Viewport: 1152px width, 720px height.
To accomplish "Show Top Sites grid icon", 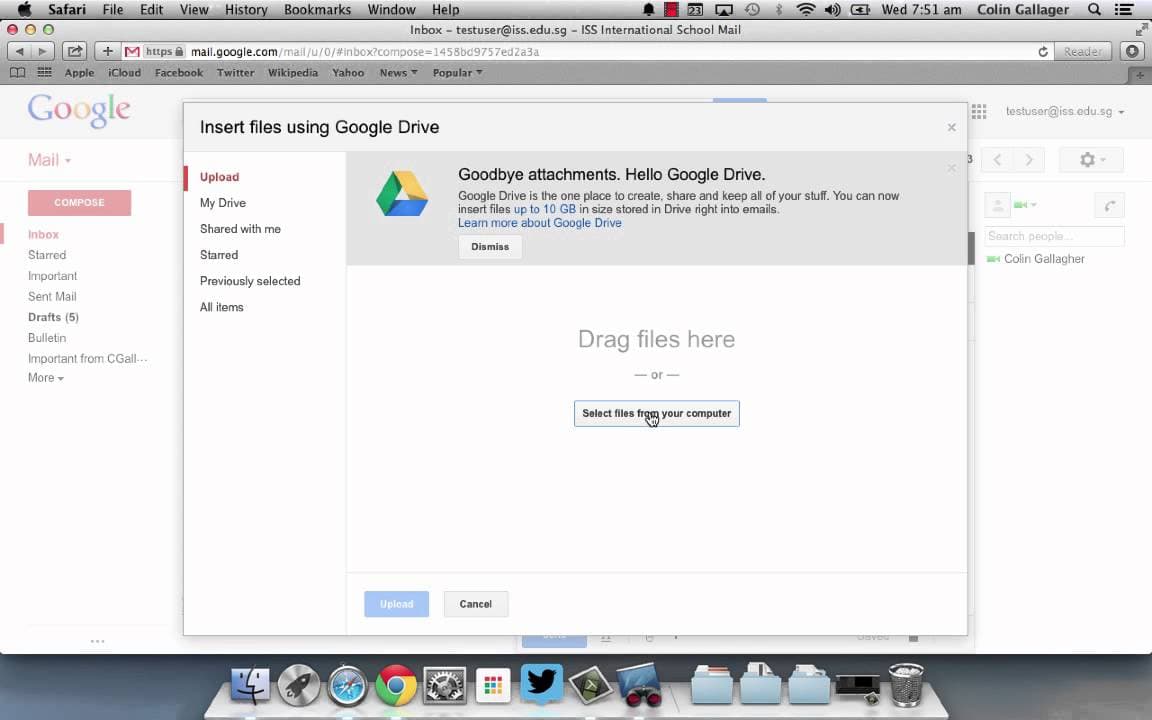I will pyautogui.click(x=45, y=73).
